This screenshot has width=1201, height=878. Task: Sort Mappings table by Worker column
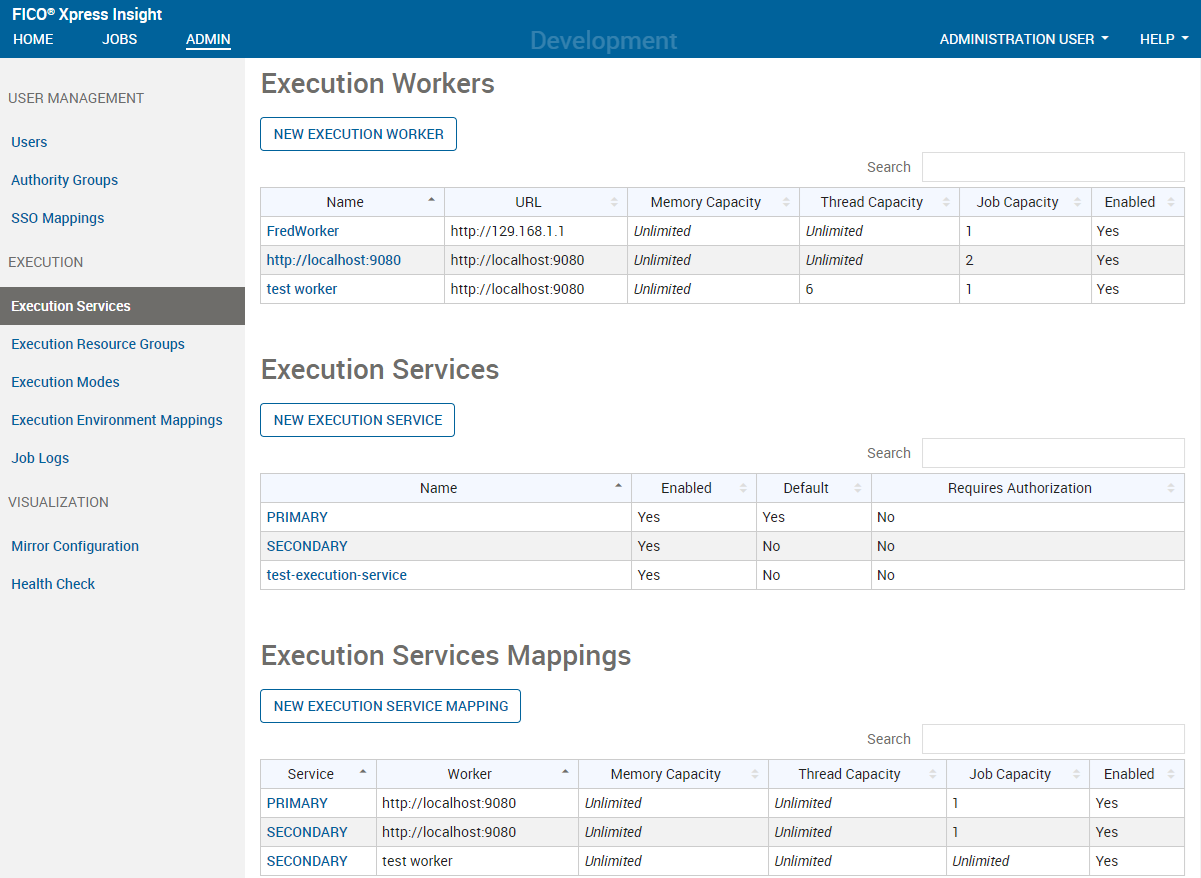point(469,774)
